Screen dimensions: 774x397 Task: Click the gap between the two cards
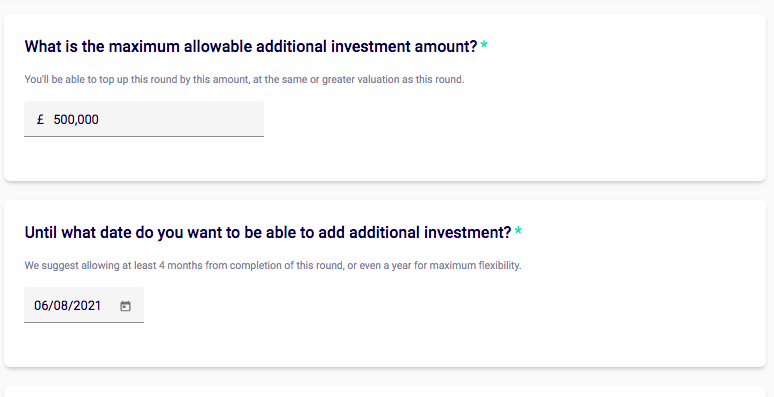point(385,191)
